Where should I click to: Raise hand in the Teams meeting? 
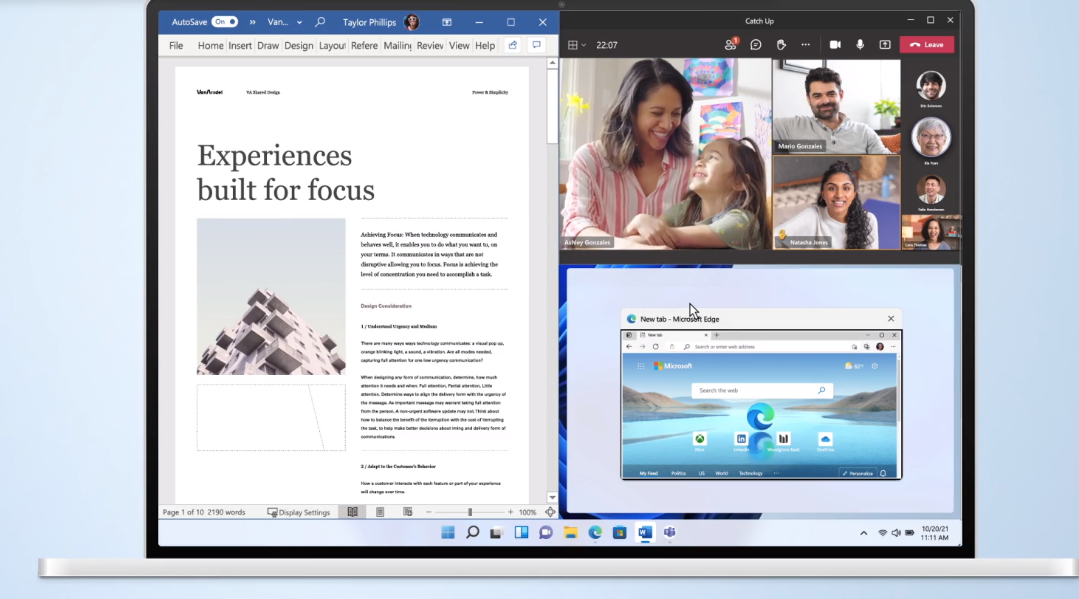point(781,45)
